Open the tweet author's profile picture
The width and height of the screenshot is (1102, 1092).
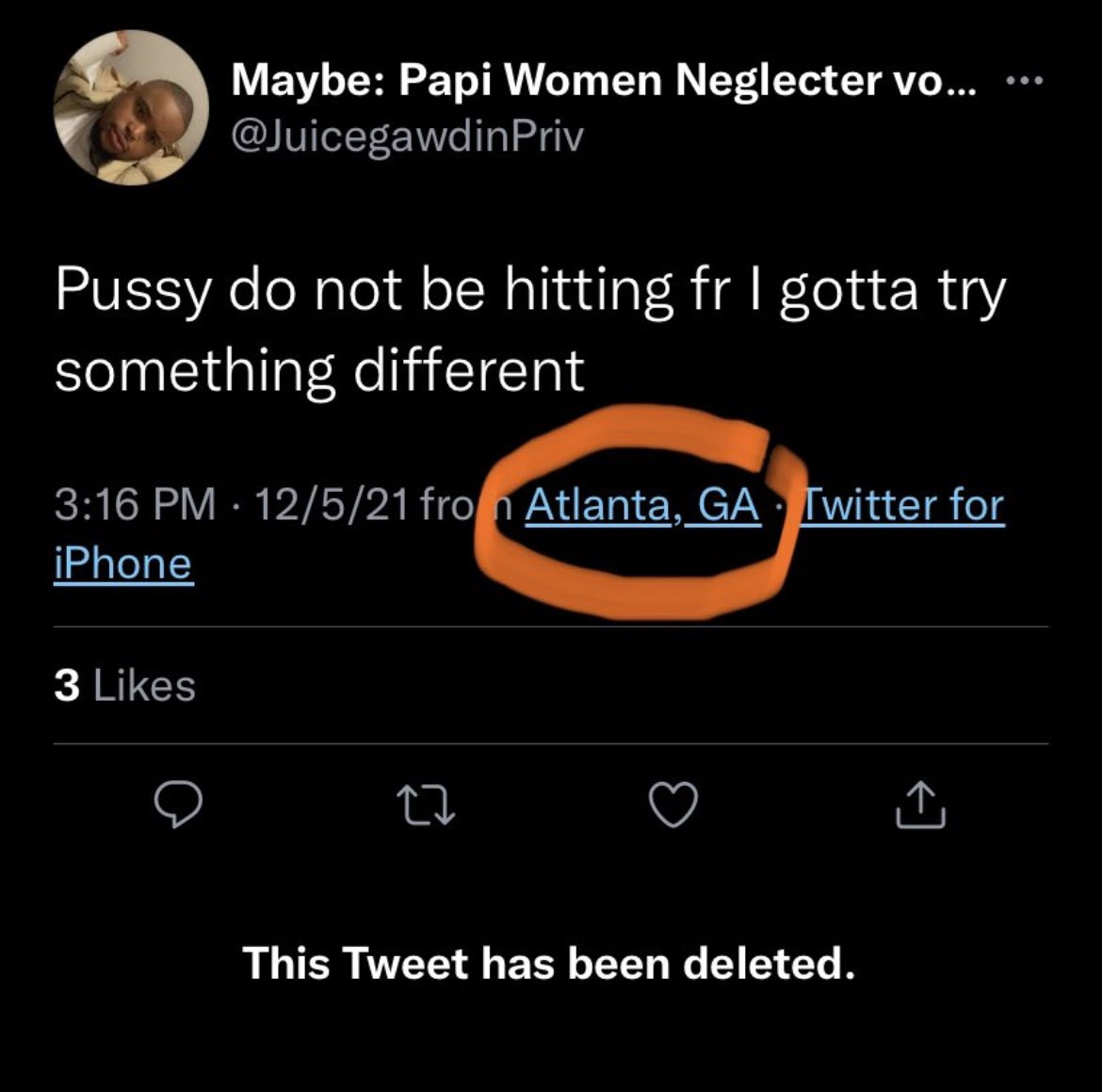[131, 108]
